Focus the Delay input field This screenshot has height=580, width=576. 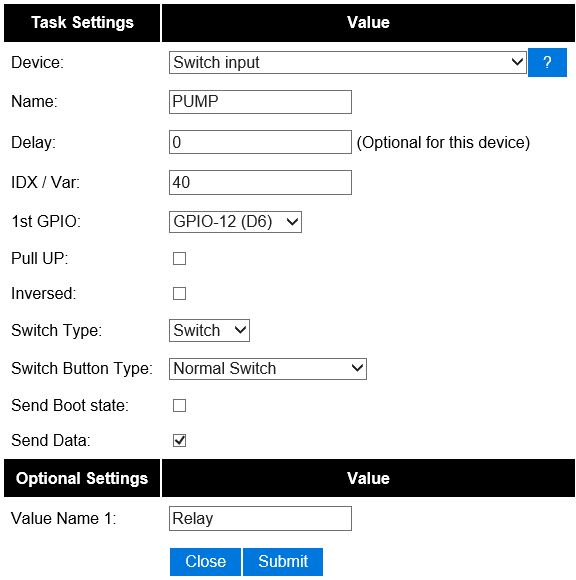[260, 142]
